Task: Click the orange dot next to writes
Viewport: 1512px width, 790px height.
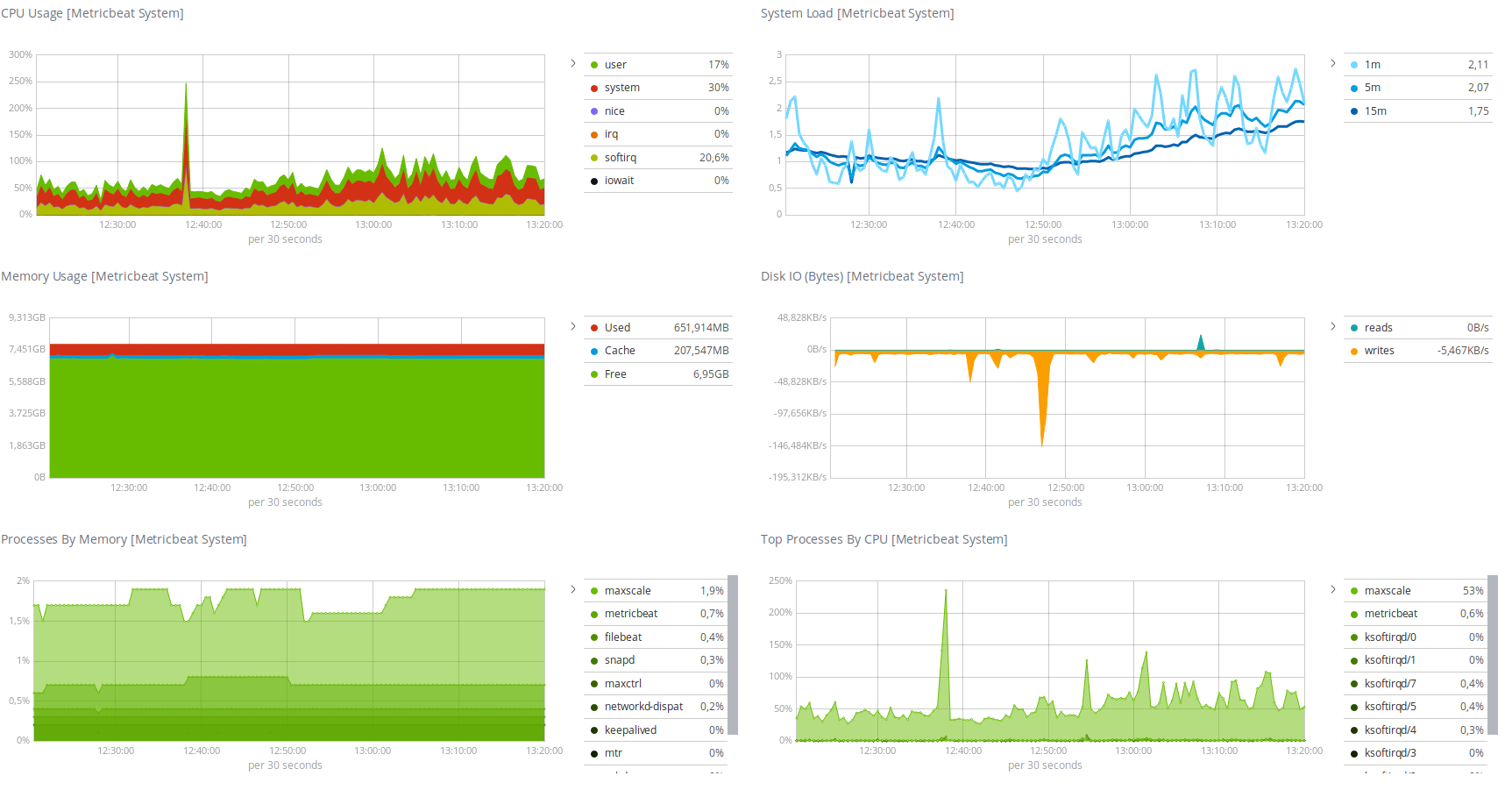Action: pyautogui.click(x=1354, y=351)
